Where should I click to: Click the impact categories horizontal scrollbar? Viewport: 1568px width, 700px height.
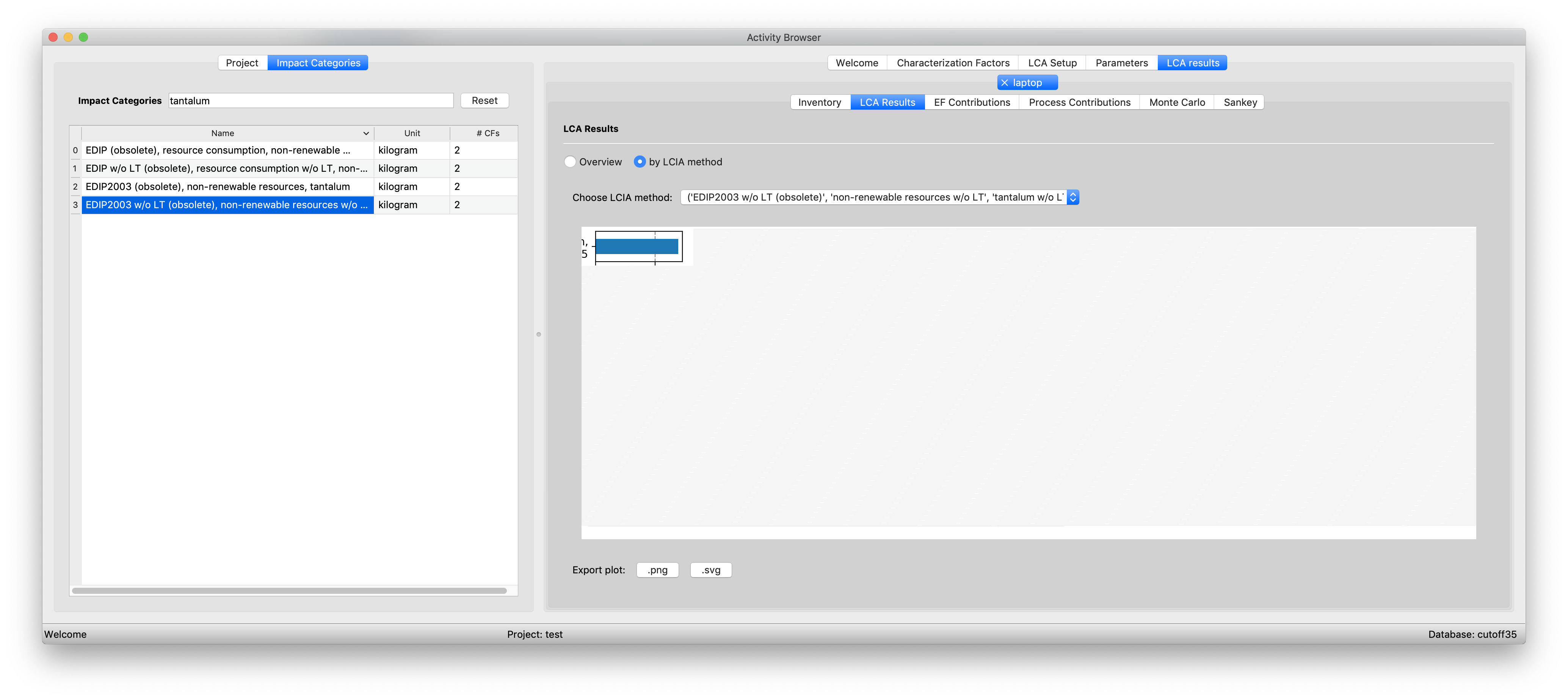click(x=289, y=590)
